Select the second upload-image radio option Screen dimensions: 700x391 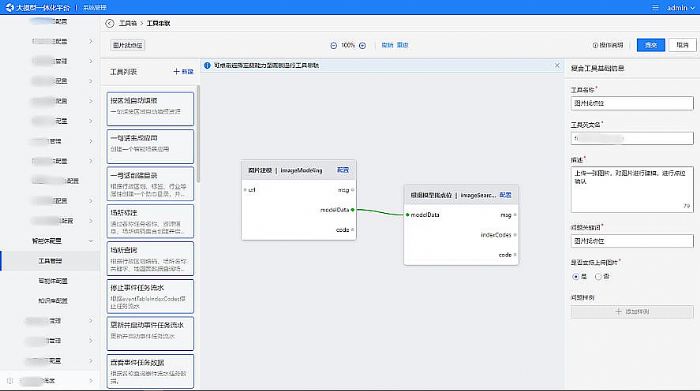pyautogui.click(x=598, y=277)
